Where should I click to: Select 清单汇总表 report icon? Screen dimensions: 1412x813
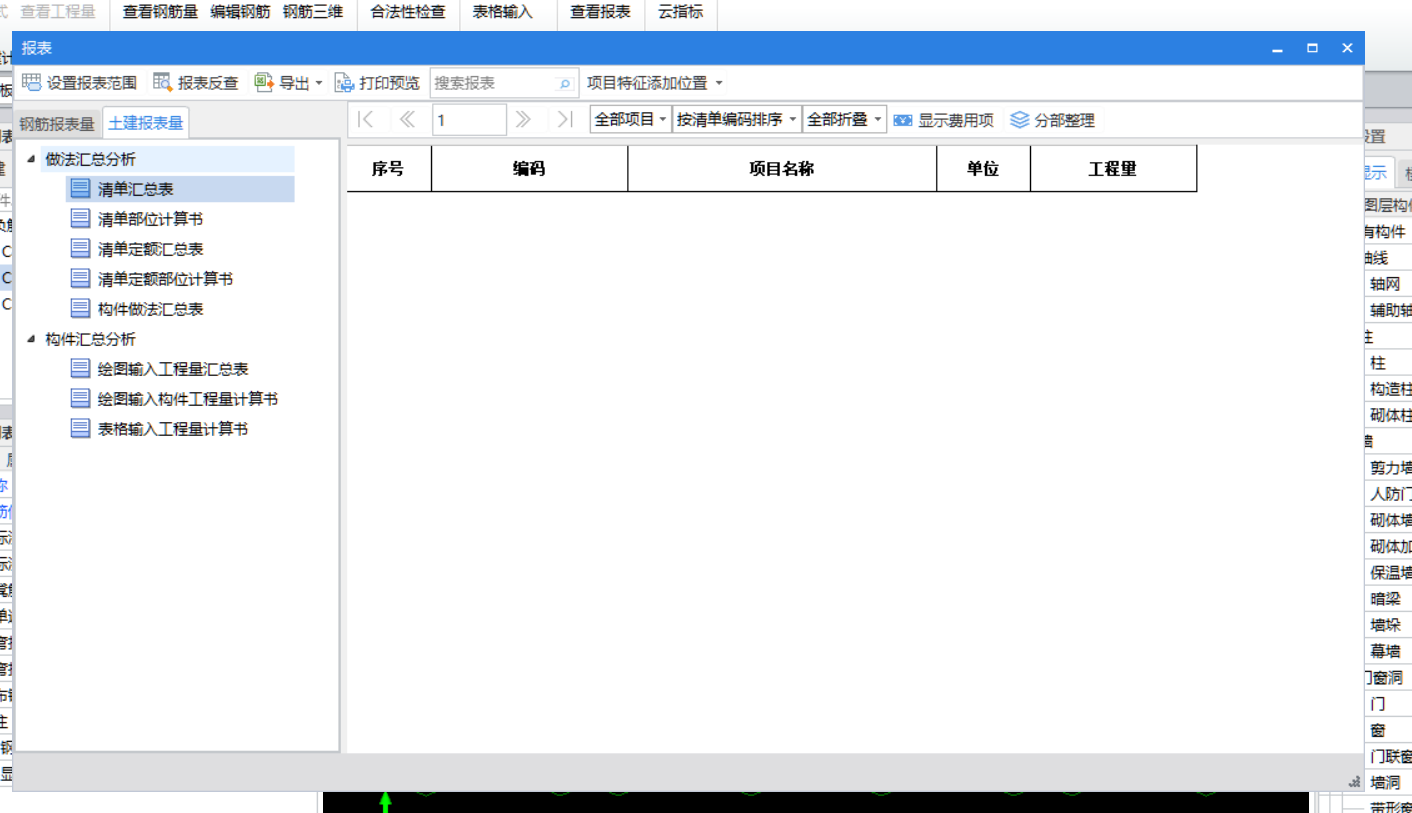tap(80, 188)
